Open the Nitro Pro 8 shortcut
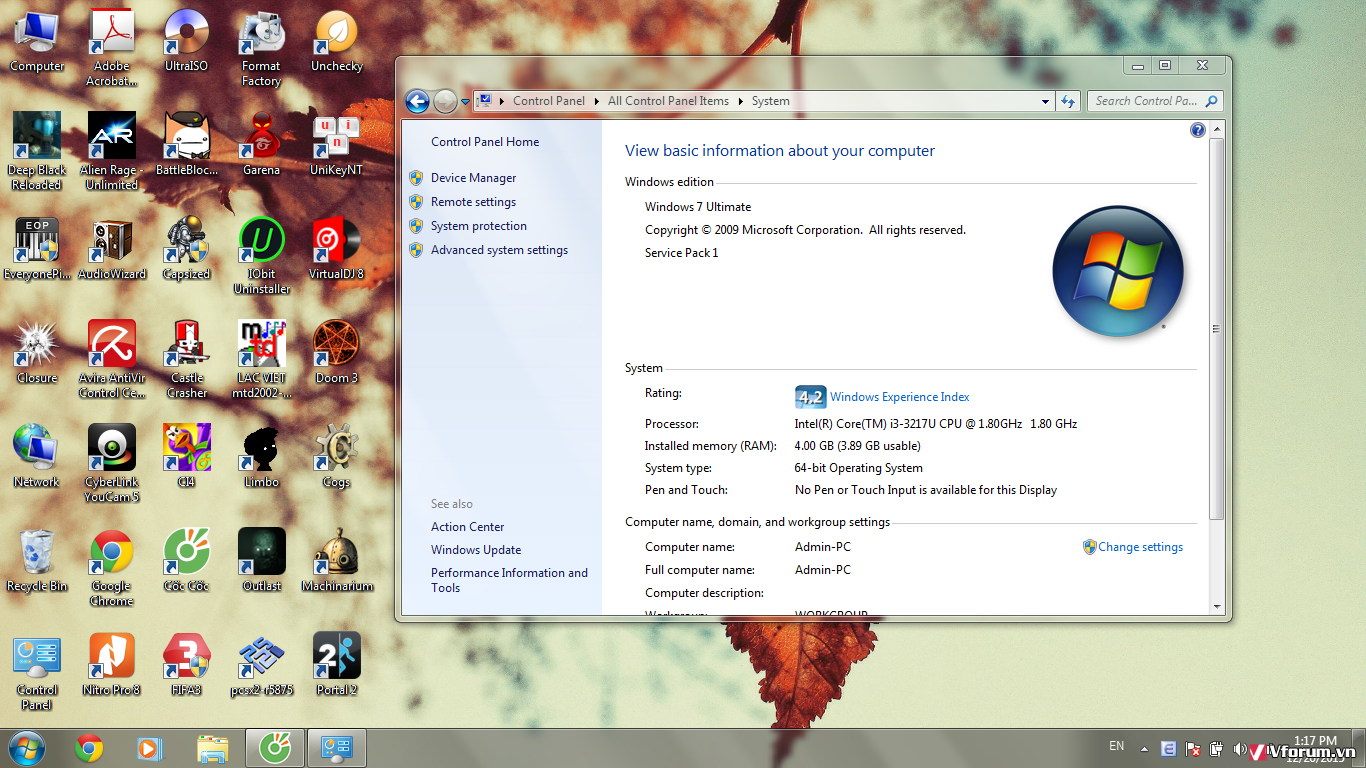 [x=112, y=664]
